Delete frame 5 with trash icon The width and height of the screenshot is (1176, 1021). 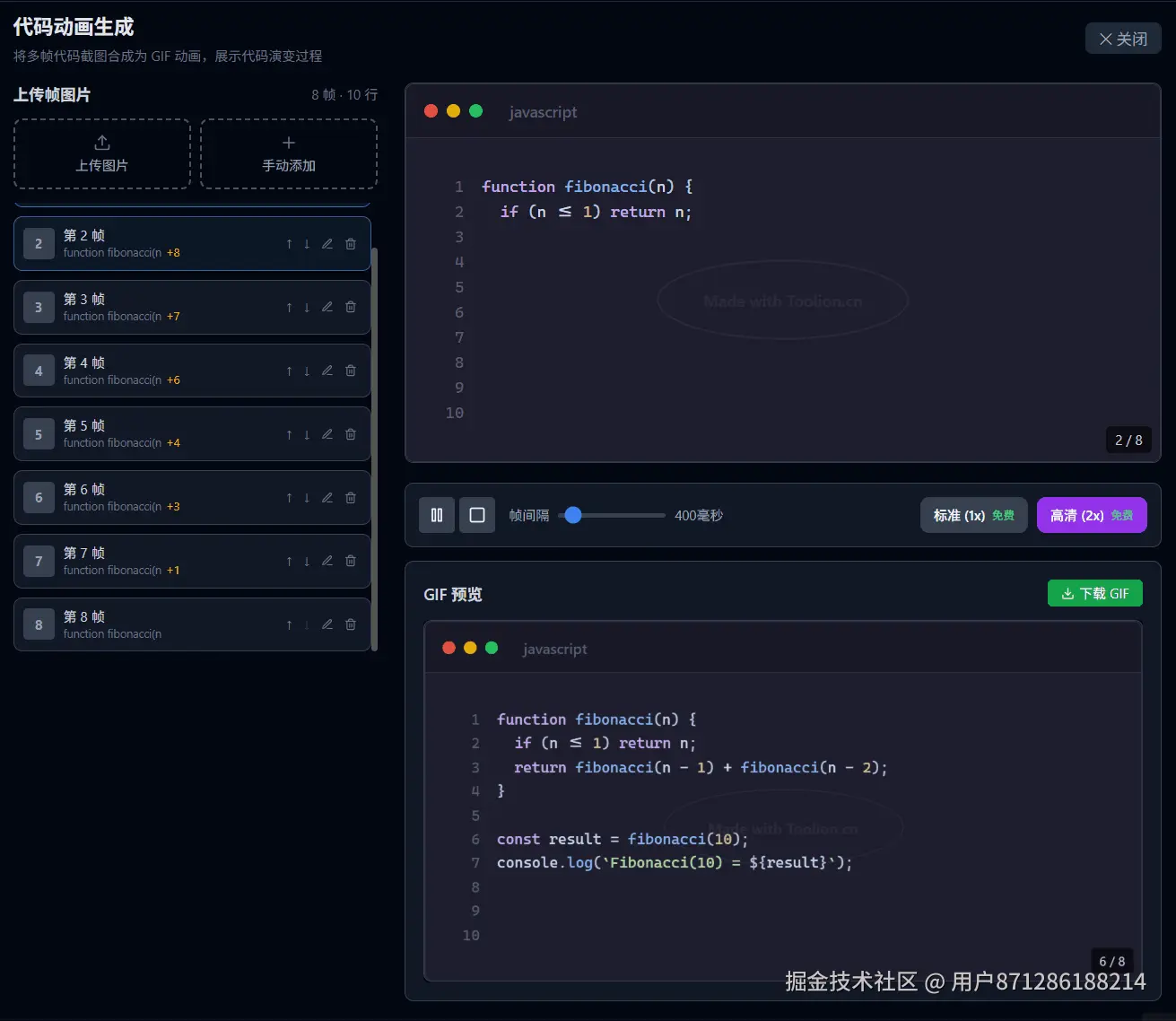click(351, 435)
